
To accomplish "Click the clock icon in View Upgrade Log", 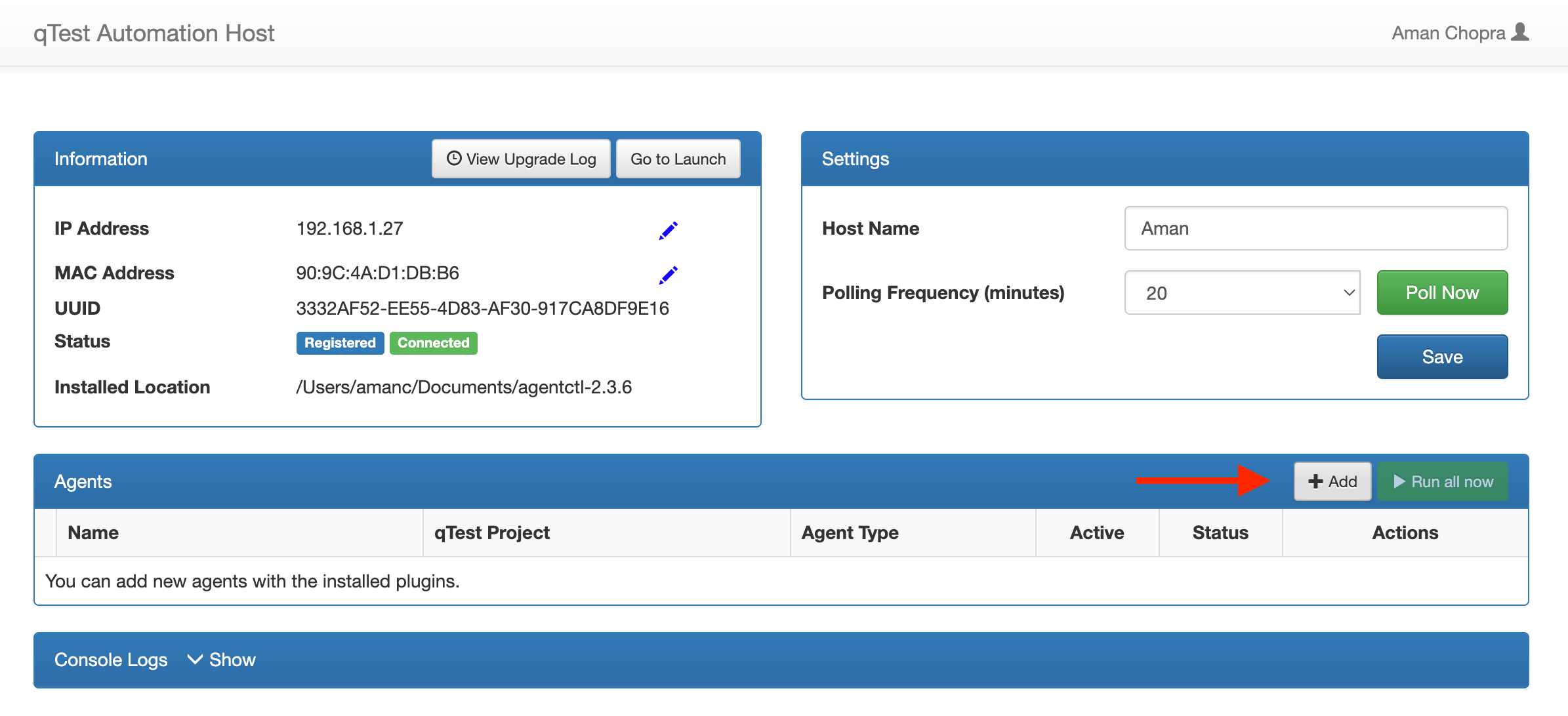I will [x=453, y=158].
